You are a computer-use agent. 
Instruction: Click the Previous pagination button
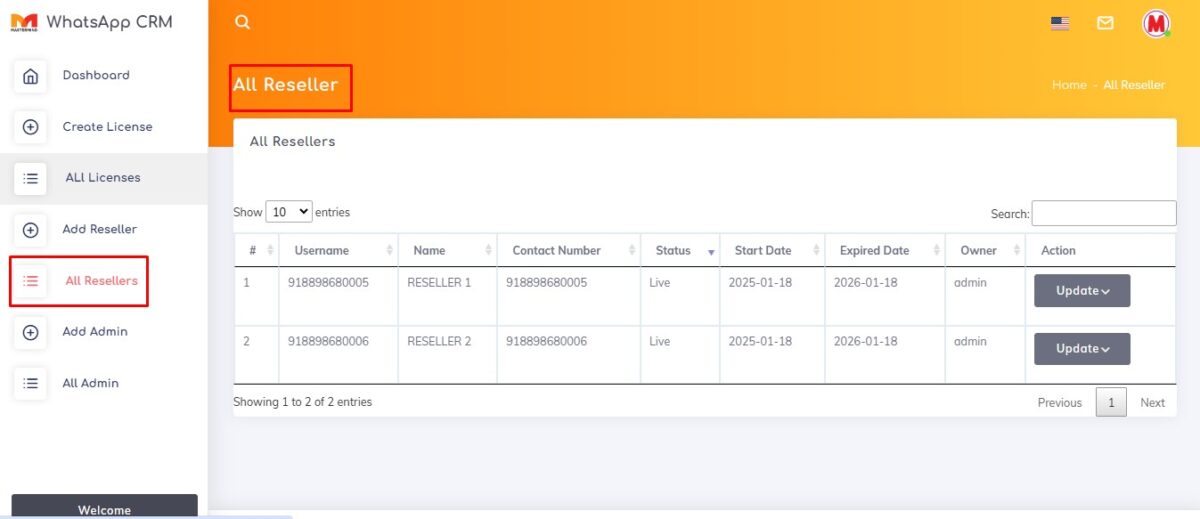pyautogui.click(x=1059, y=402)
